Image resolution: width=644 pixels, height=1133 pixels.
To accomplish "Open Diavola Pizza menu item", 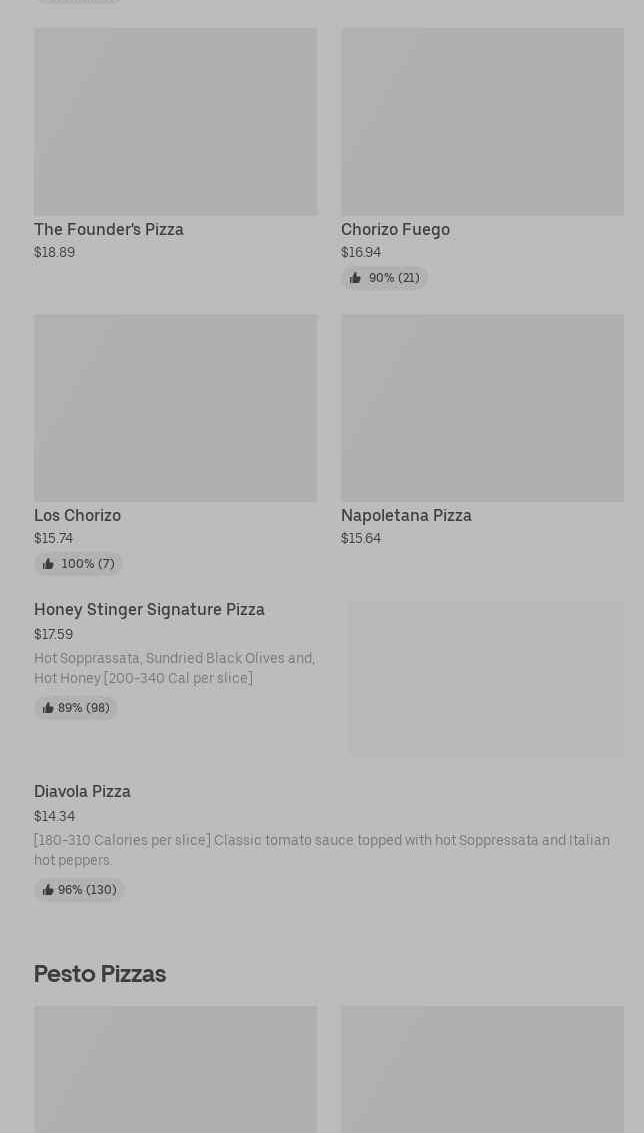I will [x=82, y=791].
